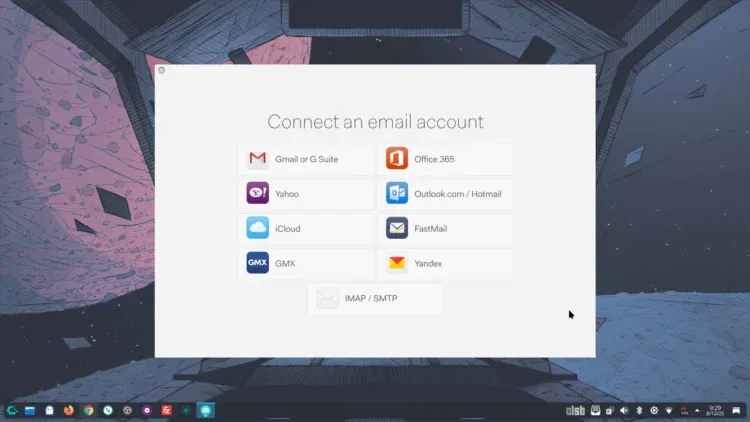Image resolution: width=750 pixels, height=422 pixels.
Task: Choose Gmail or G Suite account option
Action: [306, 159]
